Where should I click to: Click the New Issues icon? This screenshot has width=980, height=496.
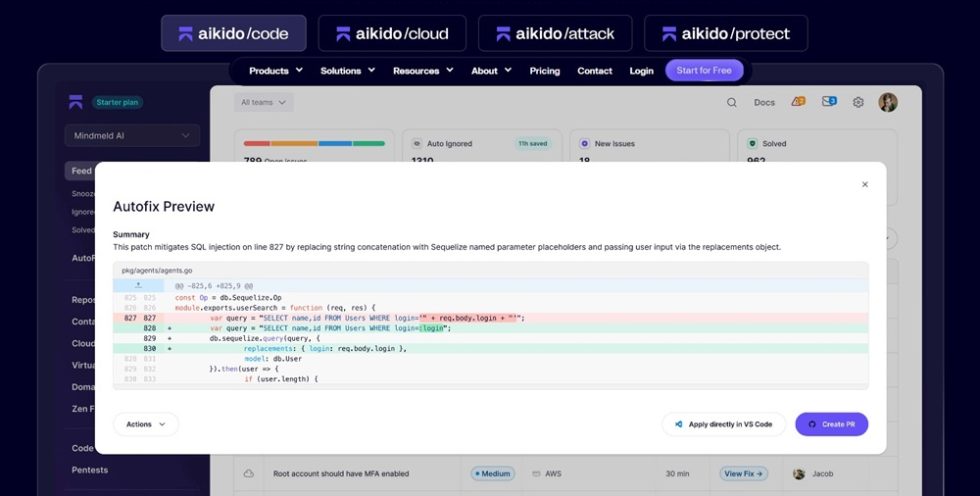coord(584,144)
